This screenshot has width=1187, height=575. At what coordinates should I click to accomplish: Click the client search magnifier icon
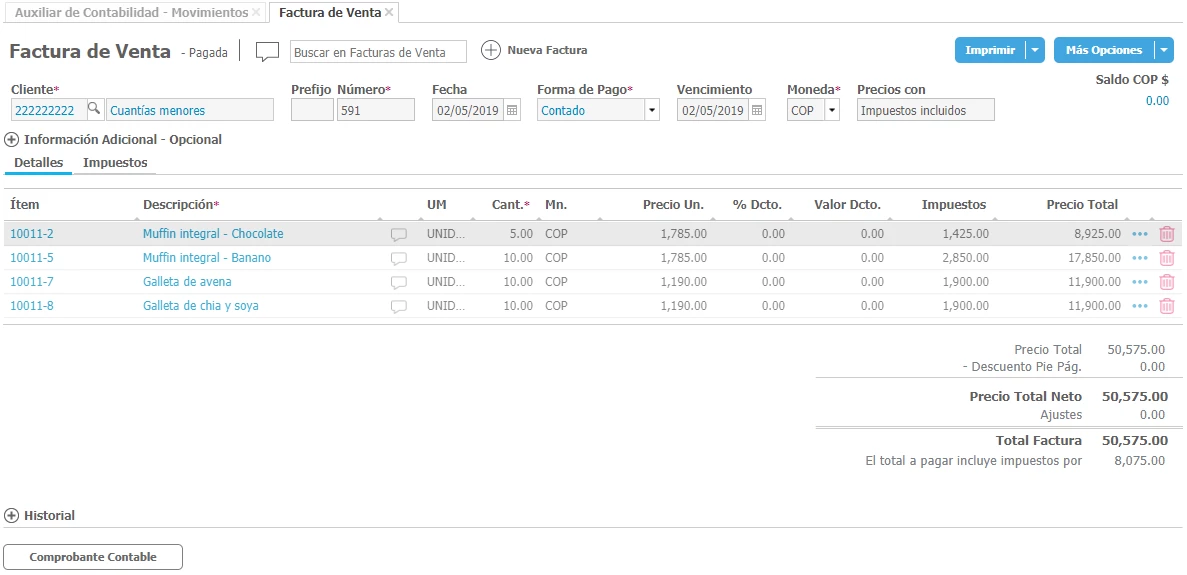tap(94, 110)
